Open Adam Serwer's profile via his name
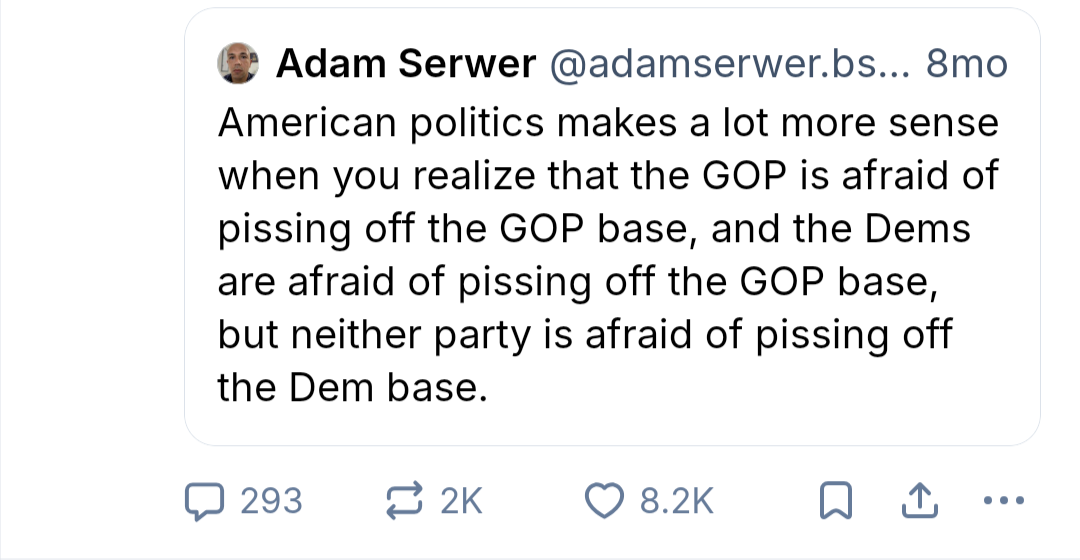Image resolution: width=1080 pixels, height=560 pixels. (405, 65)
